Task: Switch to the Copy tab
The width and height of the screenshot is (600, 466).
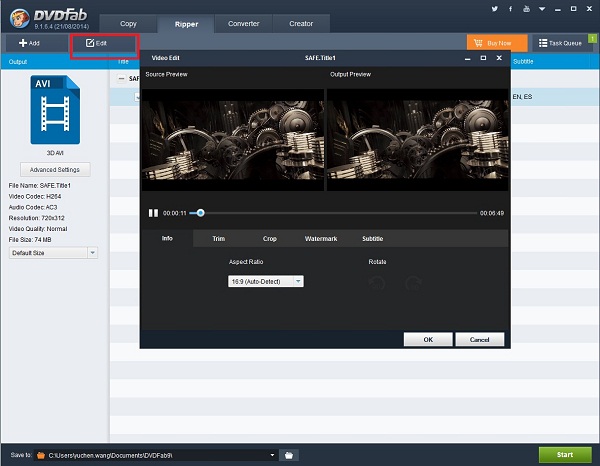Action: (x=128, y=24)
